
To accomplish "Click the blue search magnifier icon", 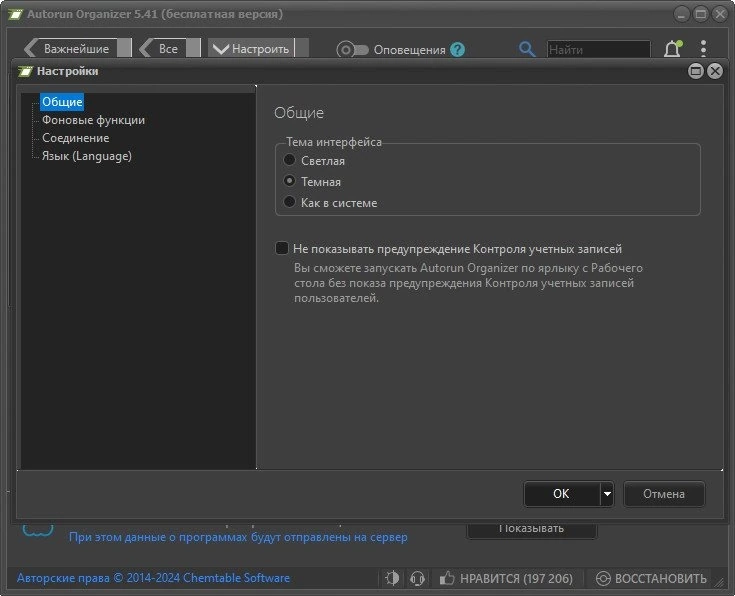I will pyautogui.click(x=527, y=49).
